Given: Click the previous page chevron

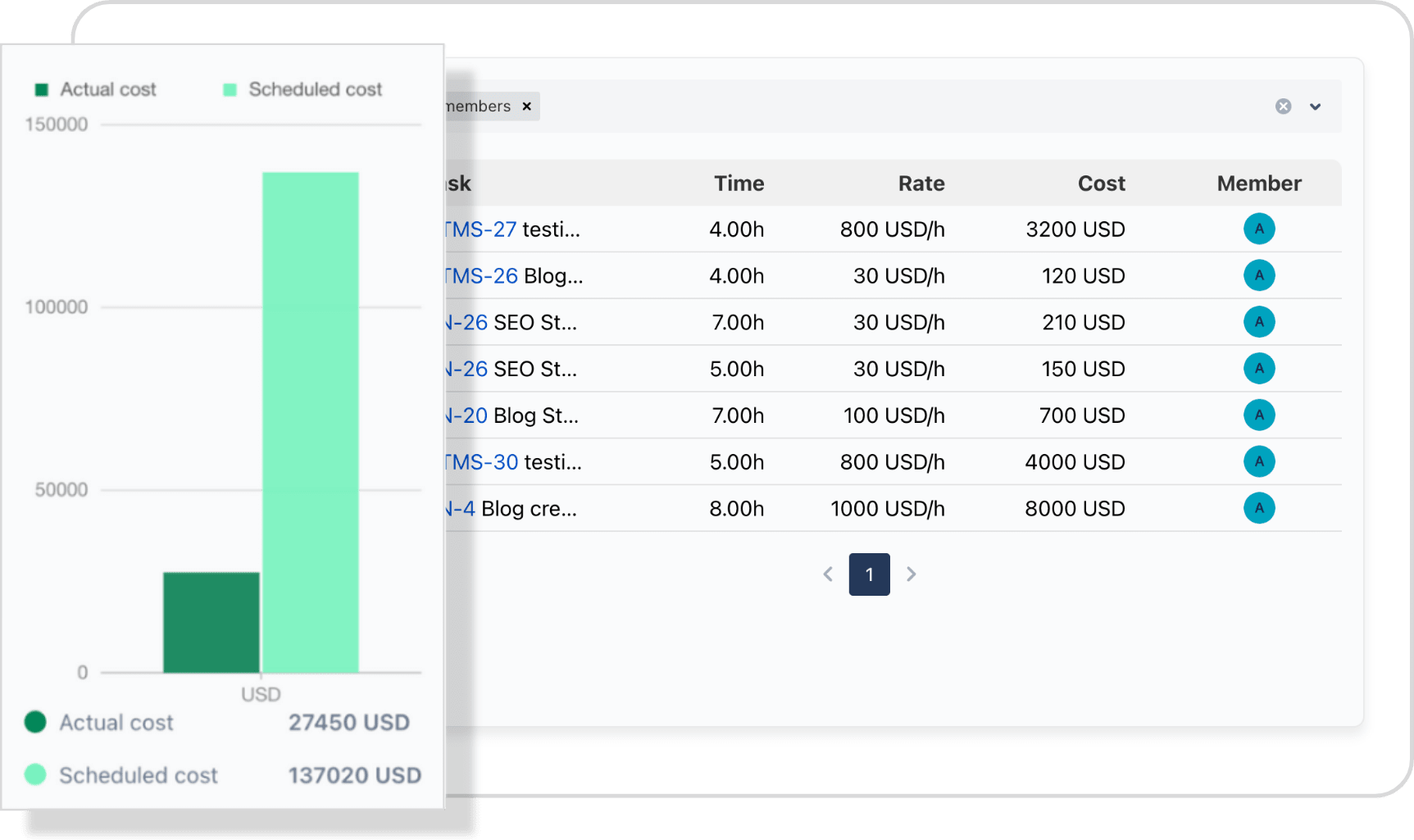Looking at the screenshot, I should coord(828,574).
